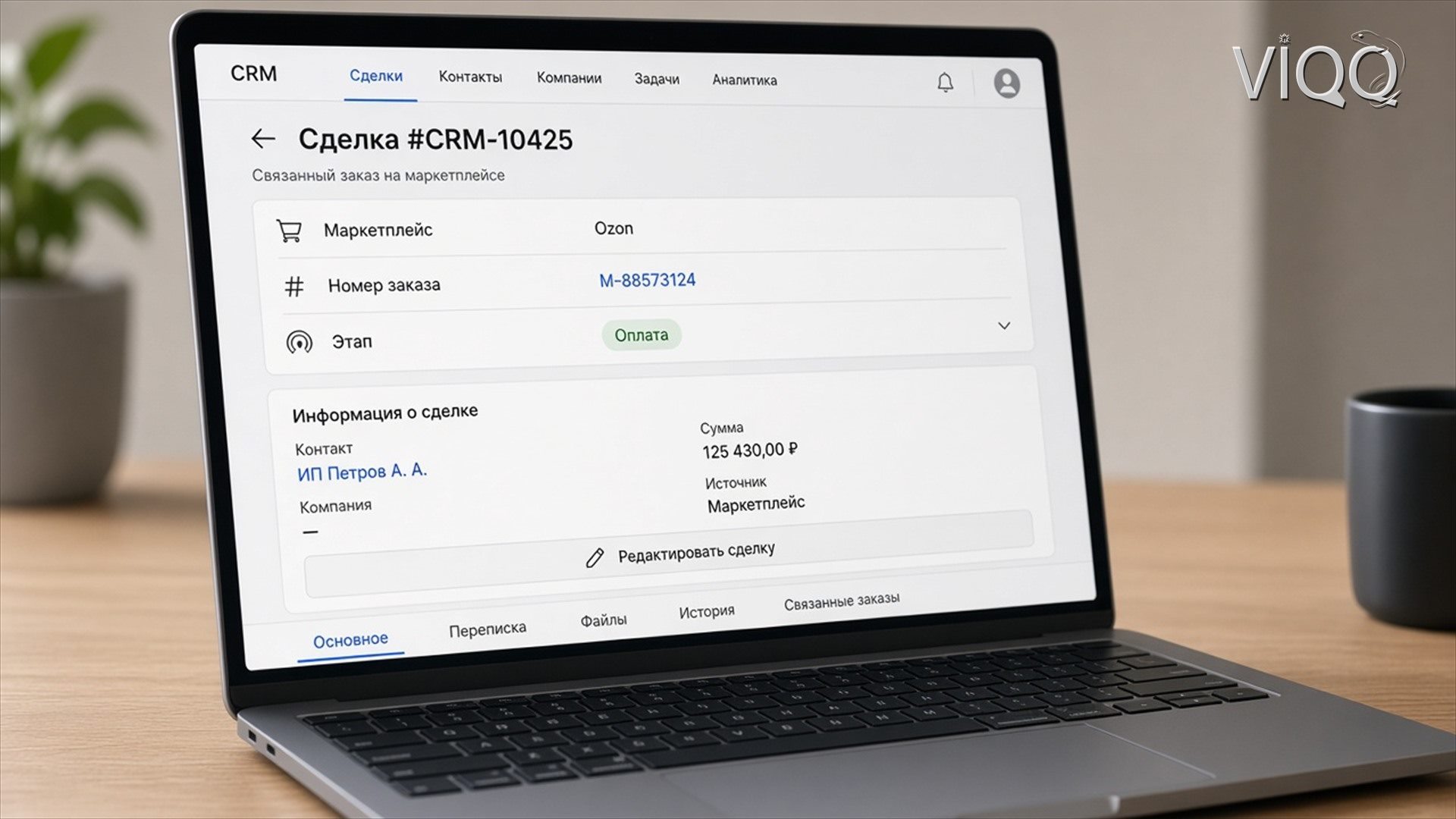Open the Аналитика section
Viewport: 1456px width, 819px height.
[744, 80]
